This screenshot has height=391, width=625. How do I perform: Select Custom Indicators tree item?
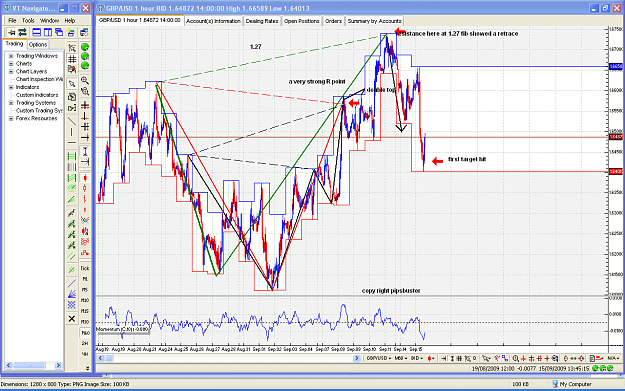[37, 95]
